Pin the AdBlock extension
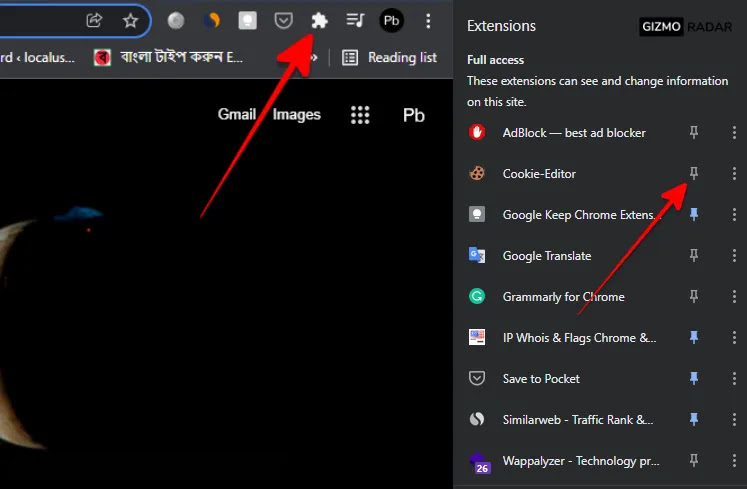This screenshot has height=489, width=747. (x=694, y=132)
